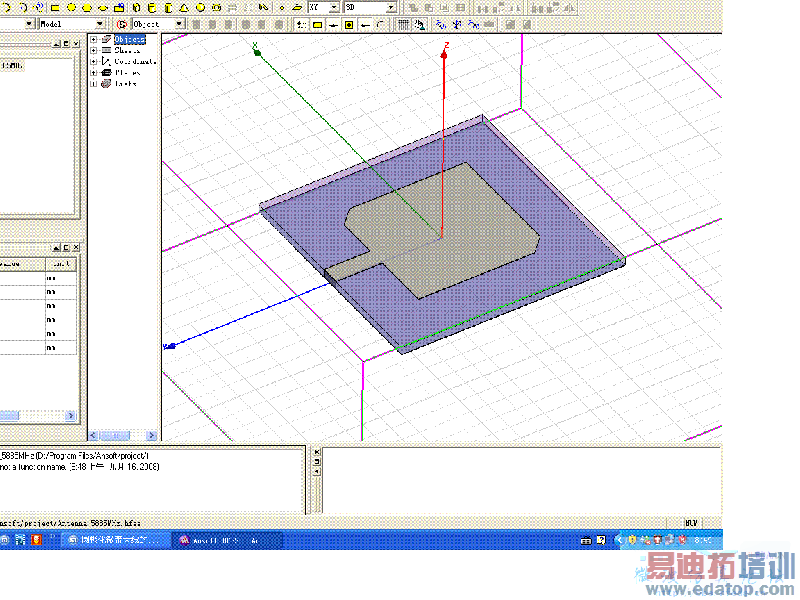Open the Ansoft HFSS taskbar button

click(228, 540)
